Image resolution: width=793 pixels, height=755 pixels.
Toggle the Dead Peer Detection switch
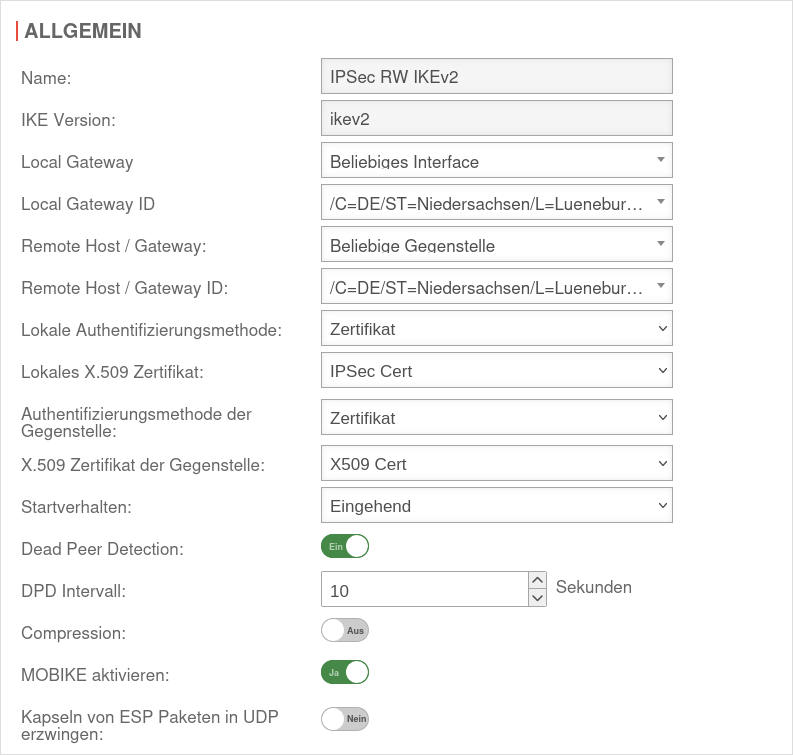pos(345,546)
